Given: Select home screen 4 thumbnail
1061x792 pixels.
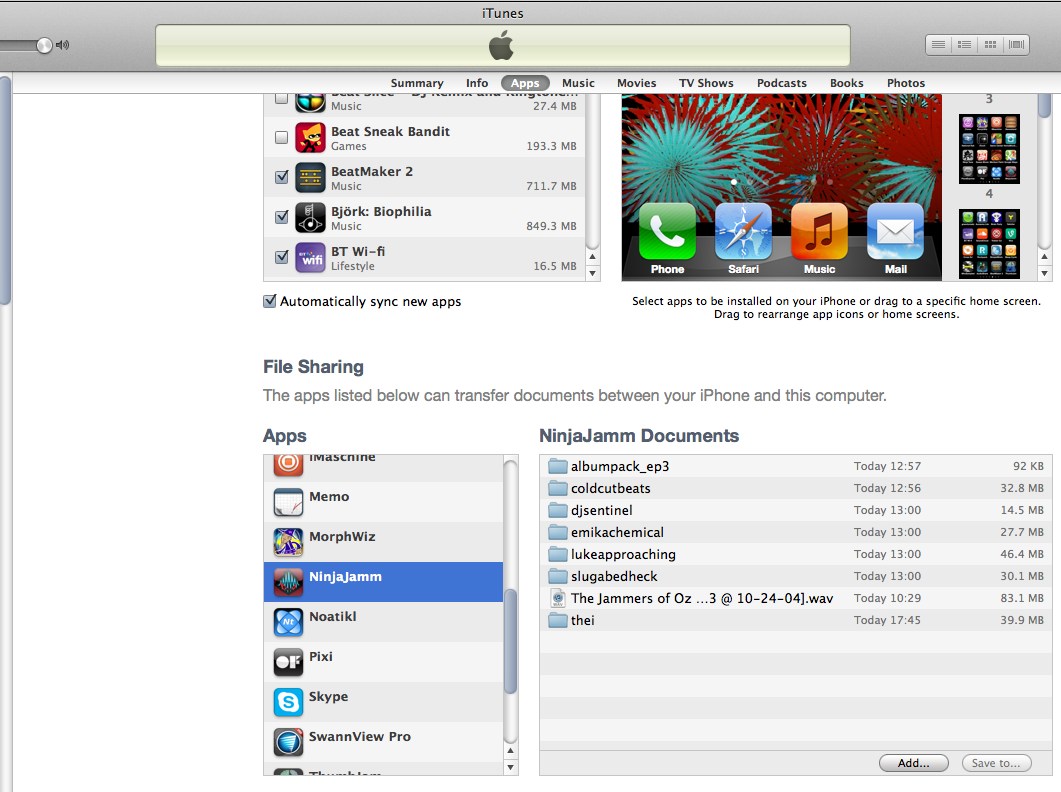Looking at the screenshot, I should tap(989, 244).
